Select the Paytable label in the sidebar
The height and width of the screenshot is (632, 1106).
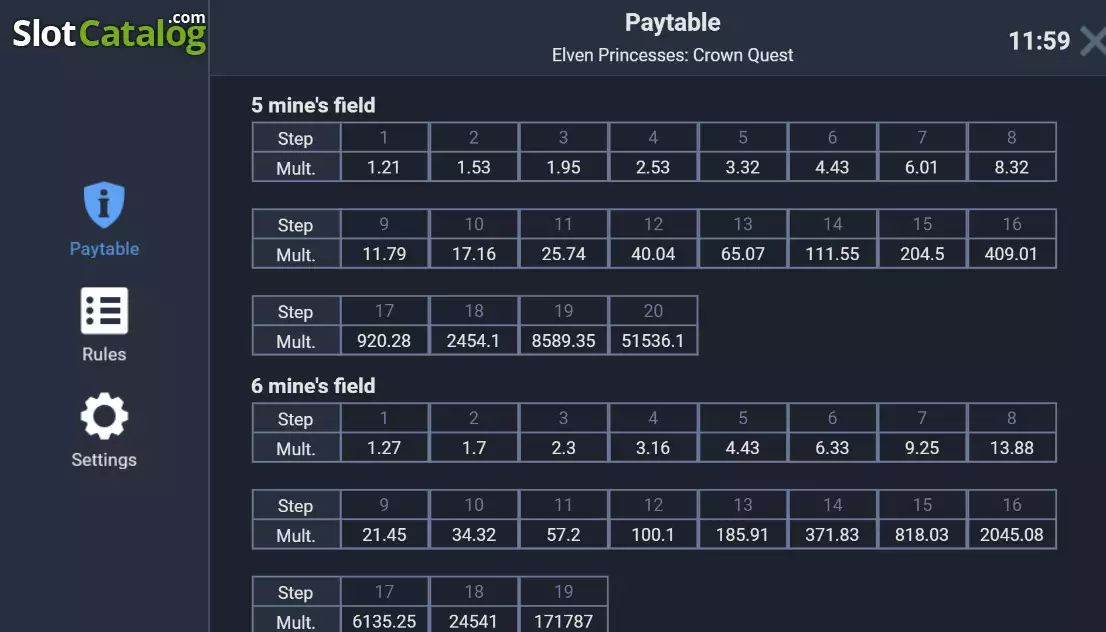[x=104, y=249]
